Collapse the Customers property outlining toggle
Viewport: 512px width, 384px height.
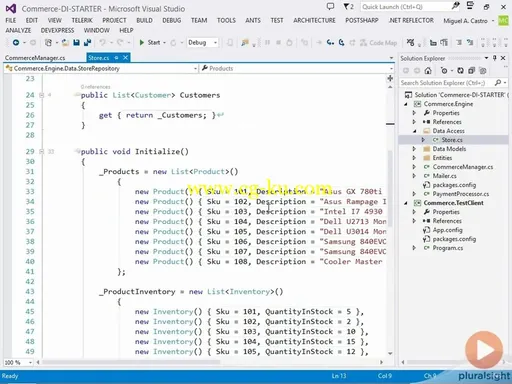[42, 95]
